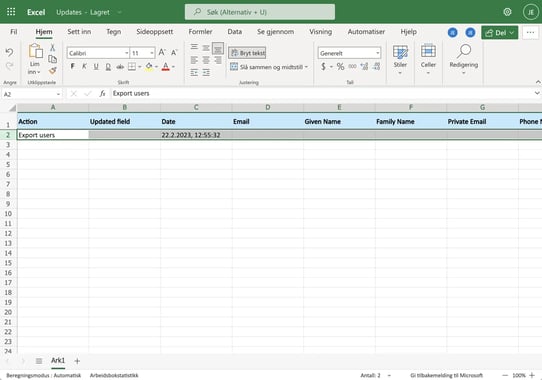Apply thousands separator 000 icon

click(x=352, y=66)
